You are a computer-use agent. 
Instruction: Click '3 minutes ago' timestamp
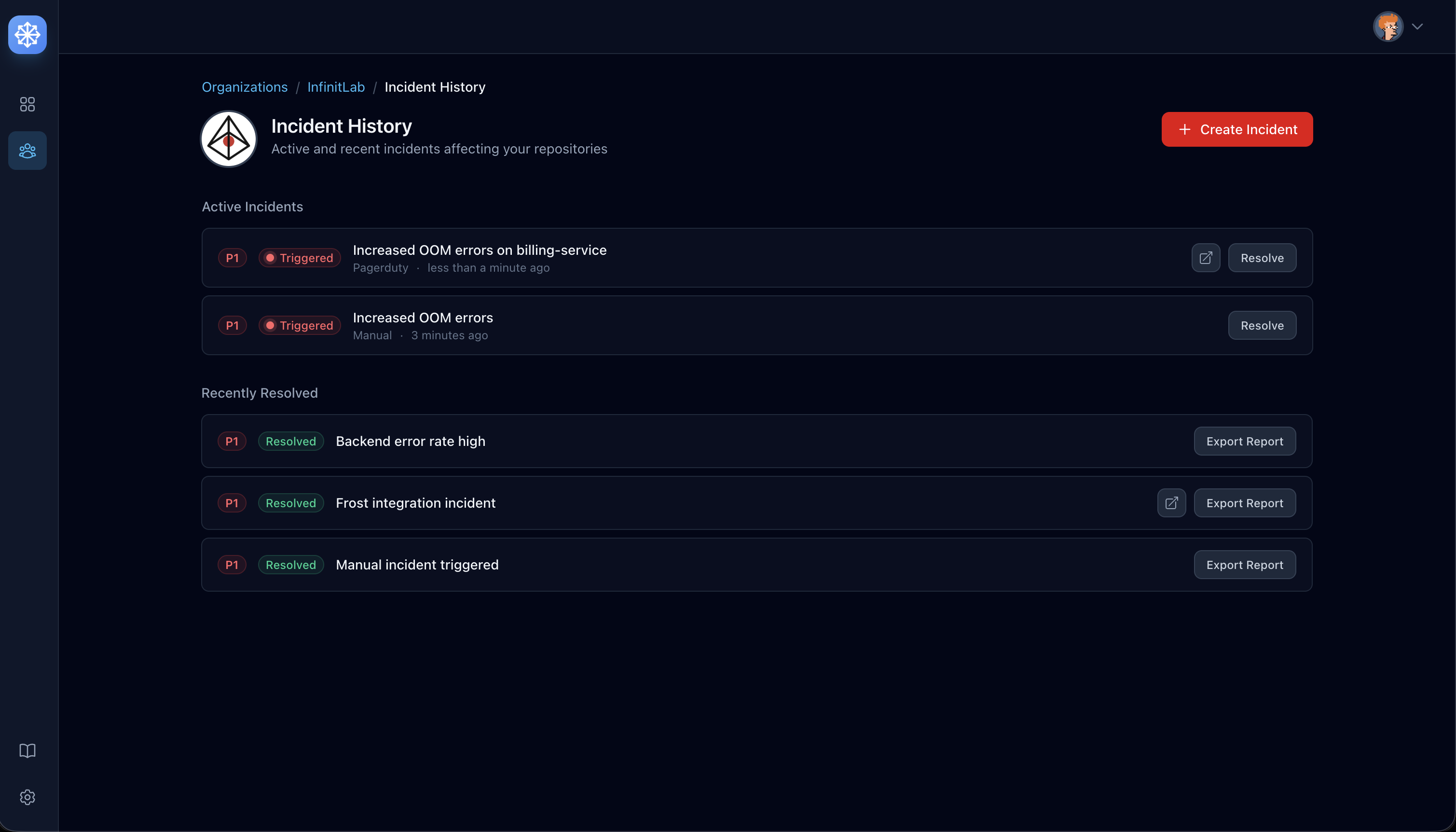[450, 335]
